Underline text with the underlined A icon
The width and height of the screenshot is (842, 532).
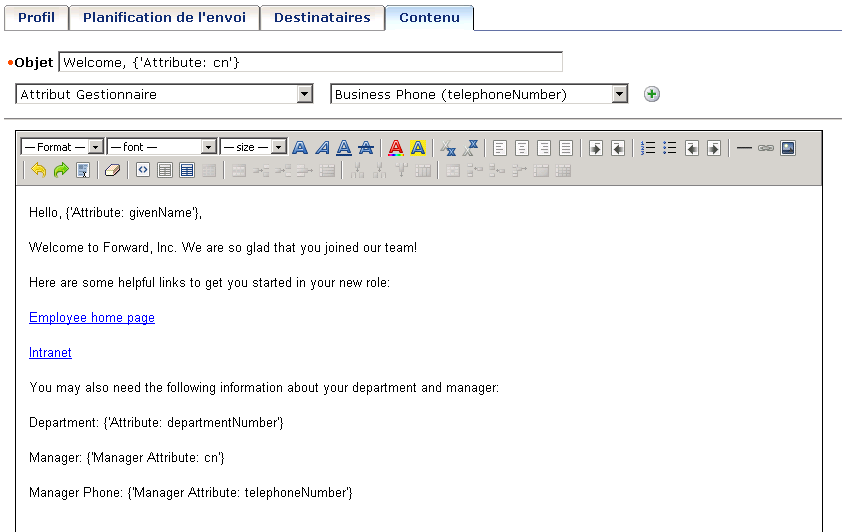(x=344, y=148)
